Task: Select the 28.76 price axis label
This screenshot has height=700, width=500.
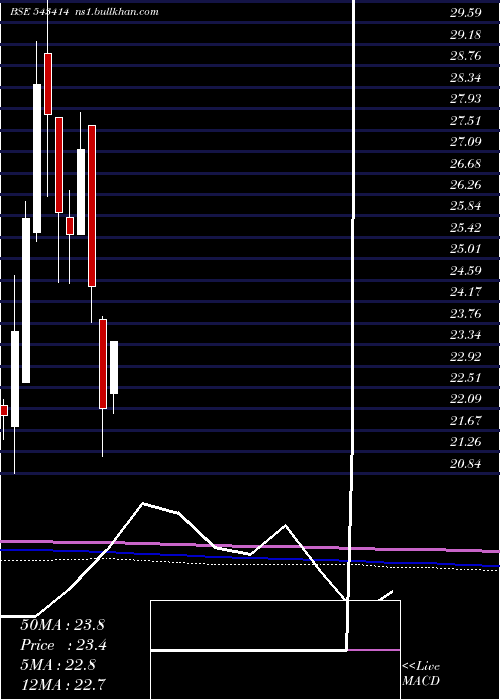Action: 466,56
